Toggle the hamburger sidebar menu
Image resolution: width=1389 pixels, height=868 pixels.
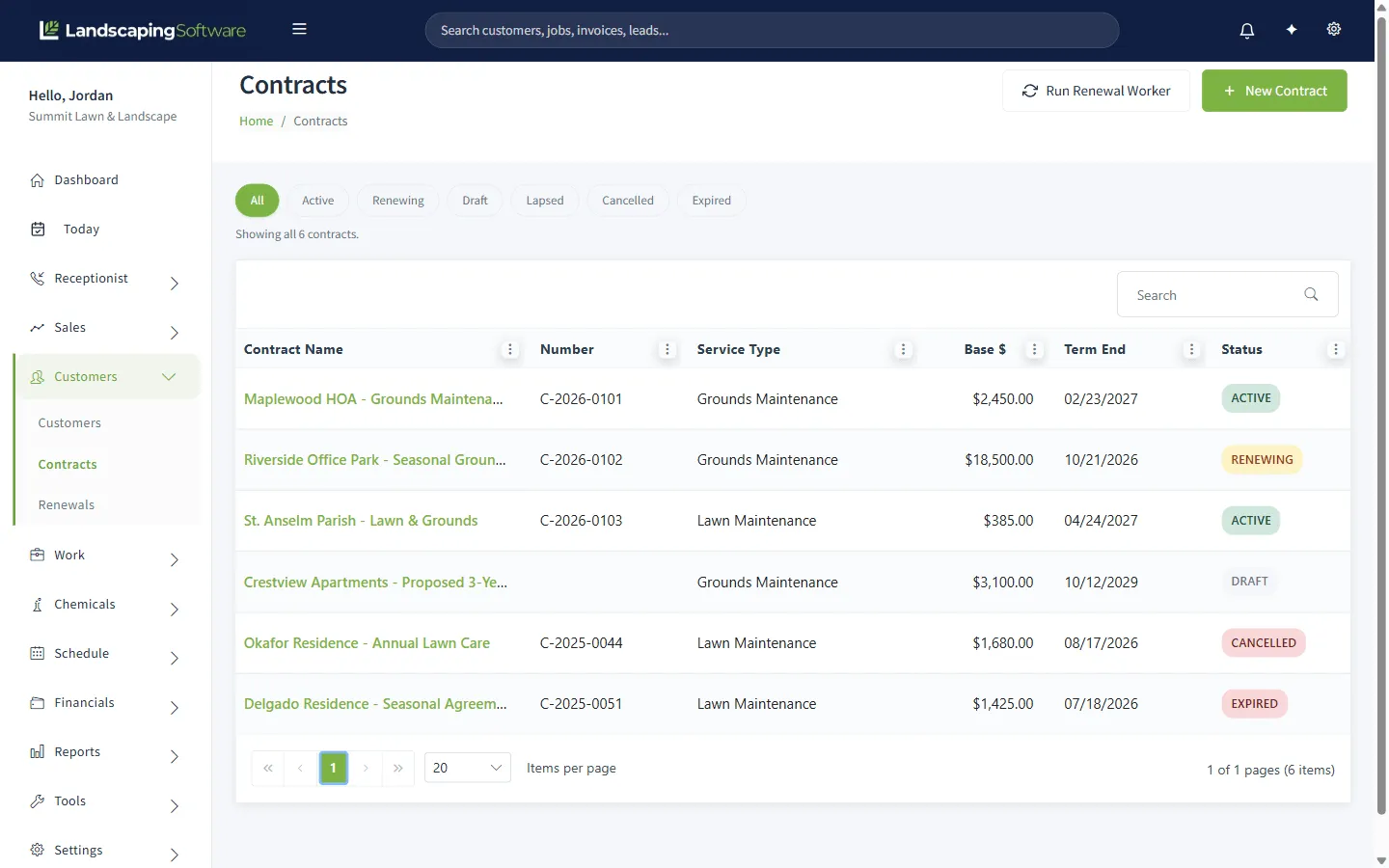tap(300, 29)
